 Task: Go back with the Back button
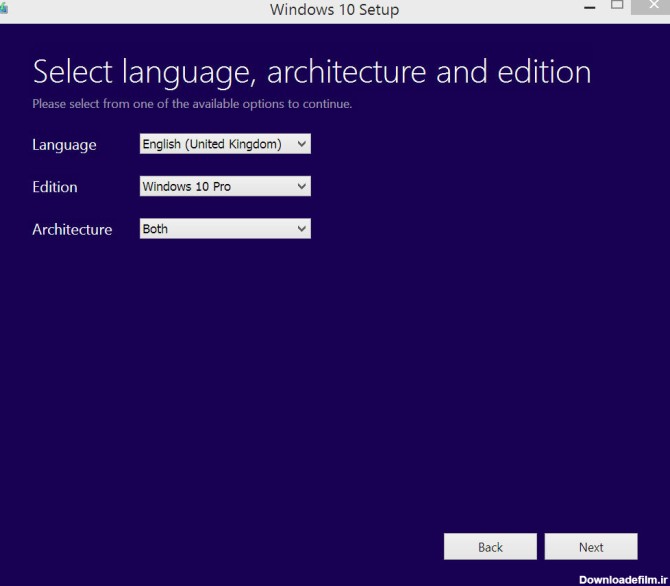(x=490, y=547)
